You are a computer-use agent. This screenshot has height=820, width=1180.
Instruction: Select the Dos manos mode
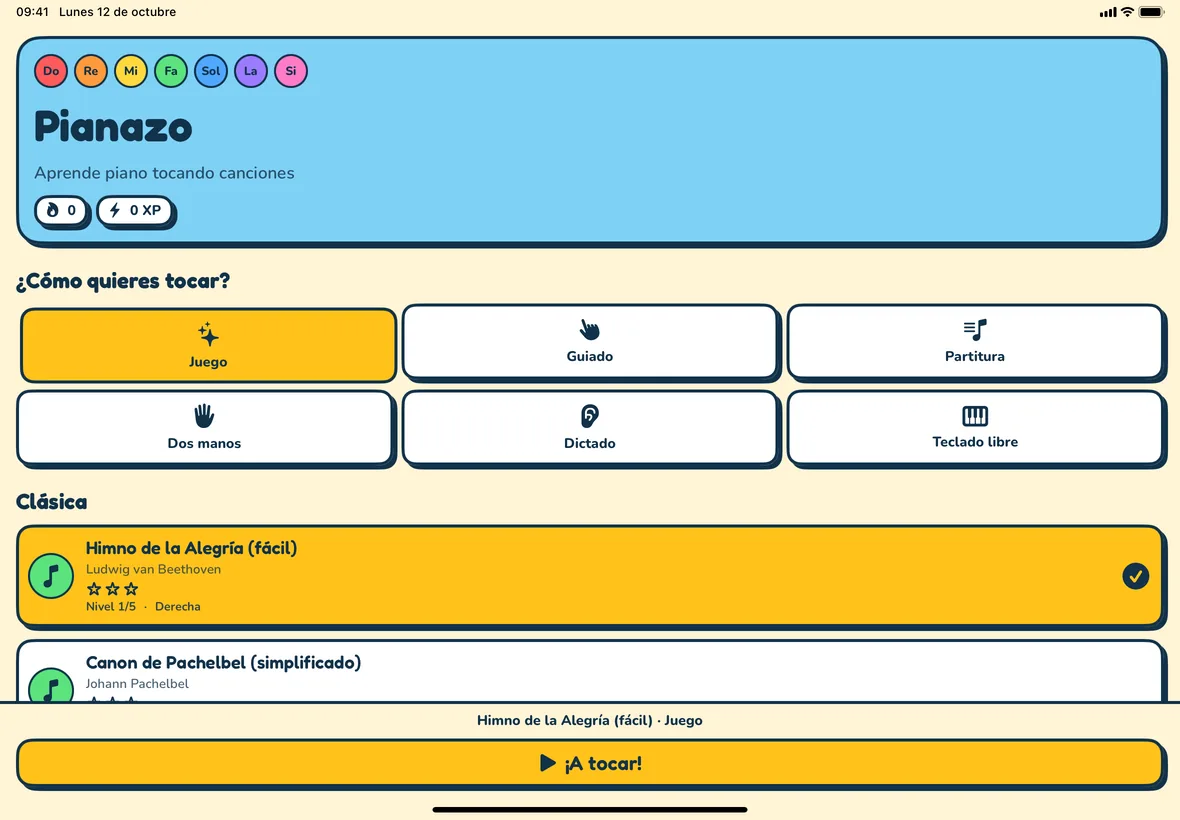(x=205, y=428)
